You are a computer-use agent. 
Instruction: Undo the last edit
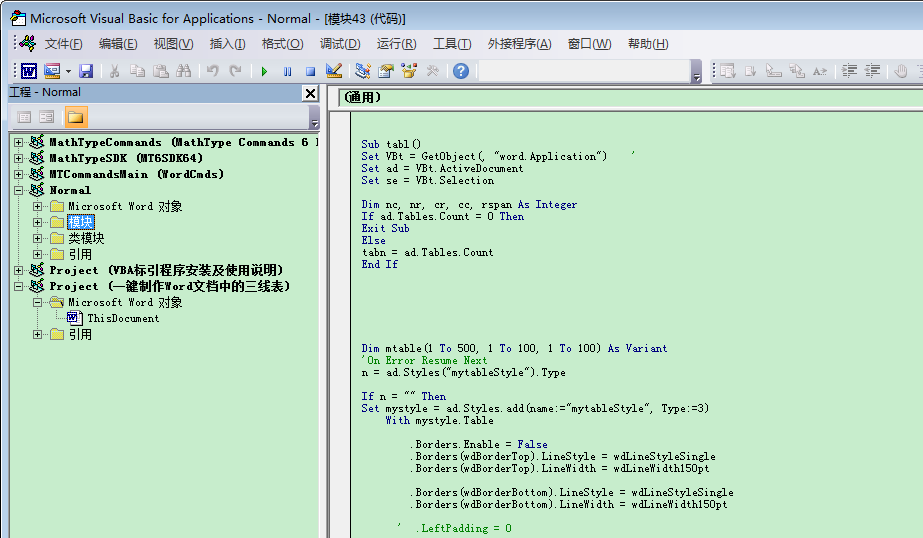pyautogui.click(x=213, y=71)
